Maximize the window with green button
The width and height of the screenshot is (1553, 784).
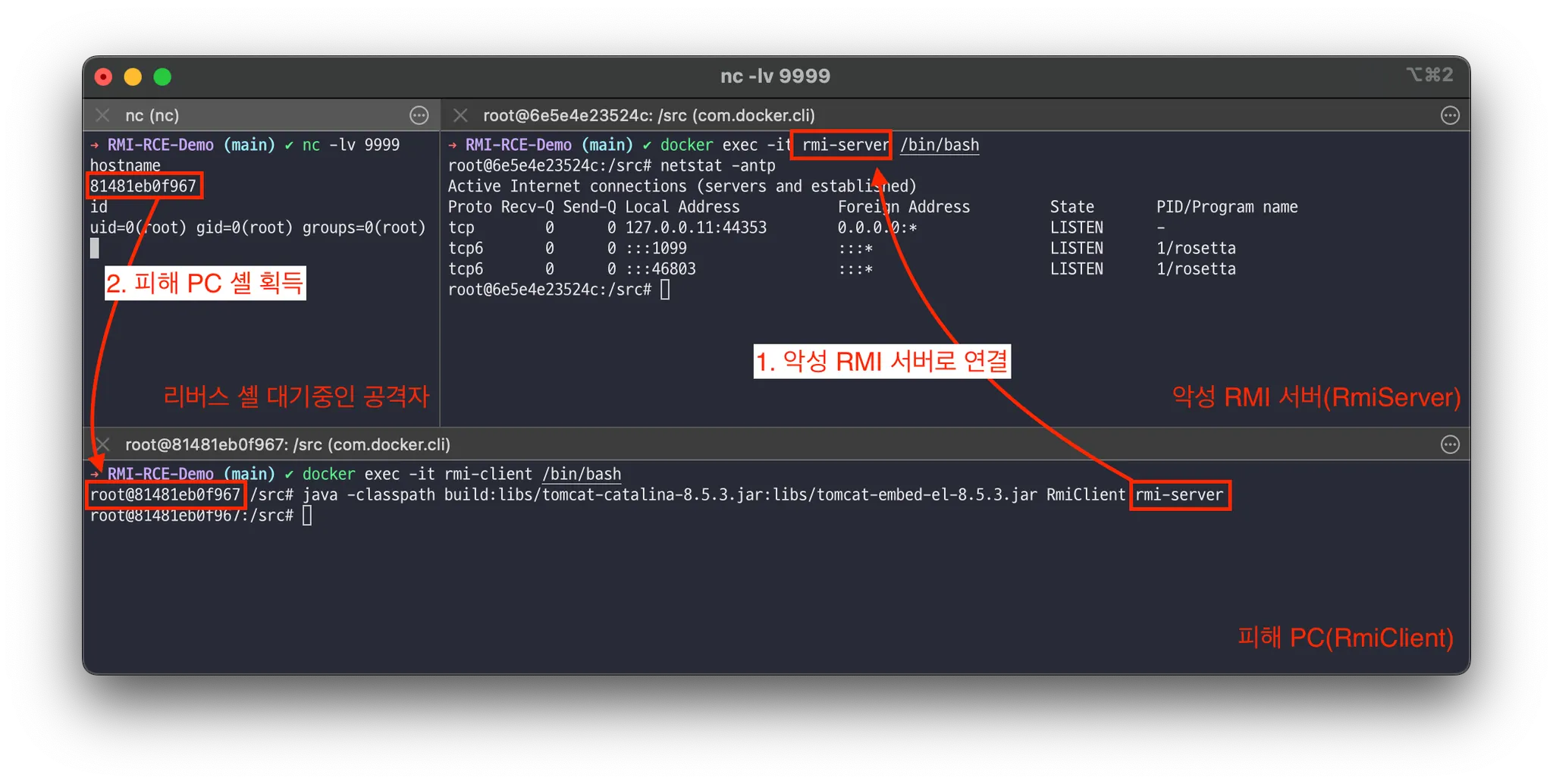[162, 77]
